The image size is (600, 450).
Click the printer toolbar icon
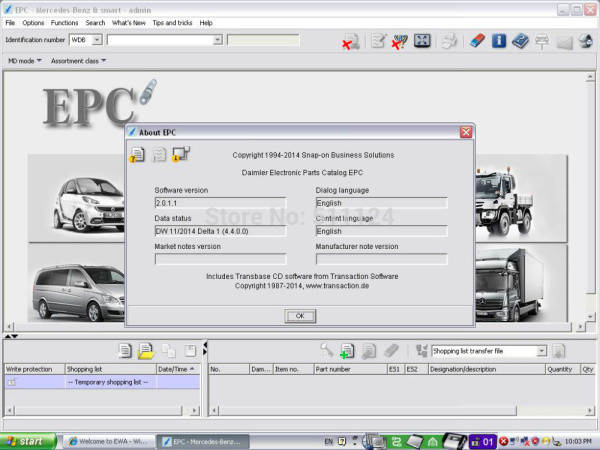pyautogui.click(x=450, y=41)
